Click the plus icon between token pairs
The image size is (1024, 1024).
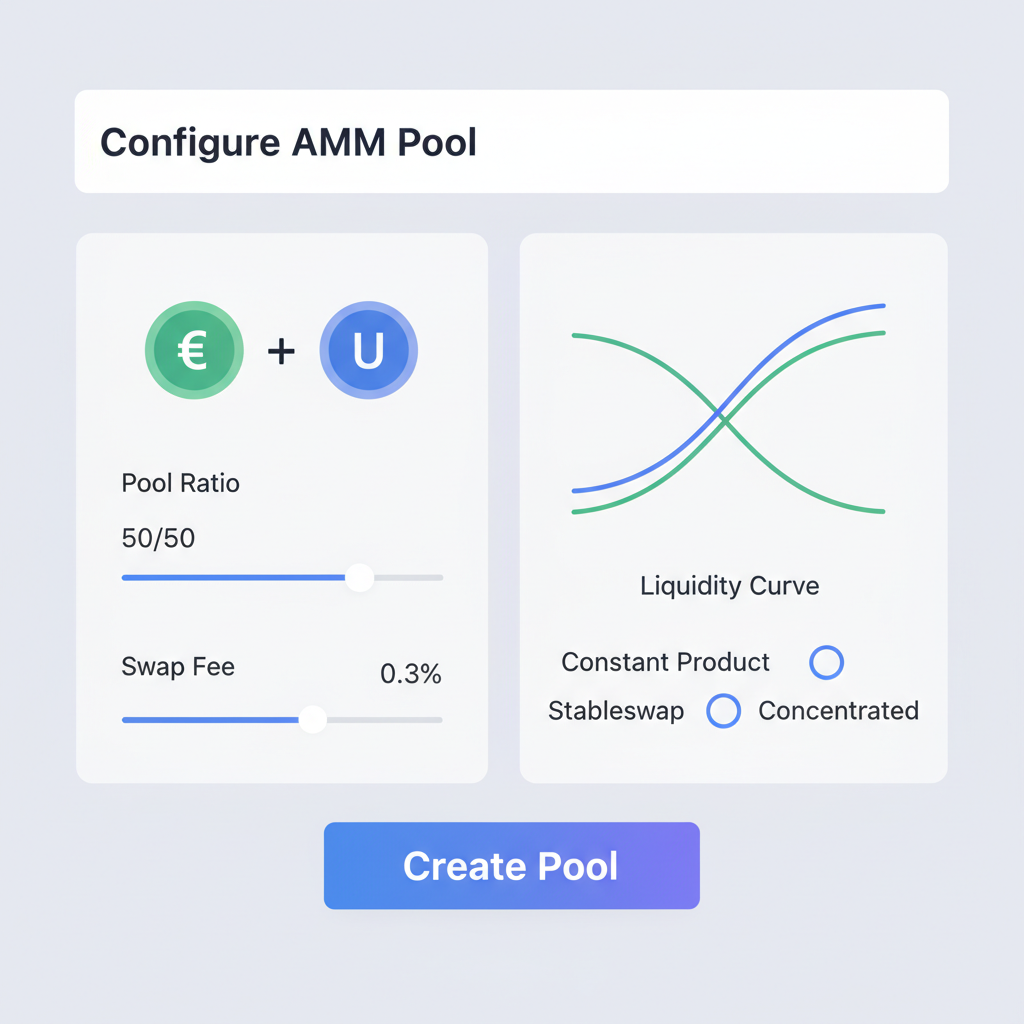(281, 350)
